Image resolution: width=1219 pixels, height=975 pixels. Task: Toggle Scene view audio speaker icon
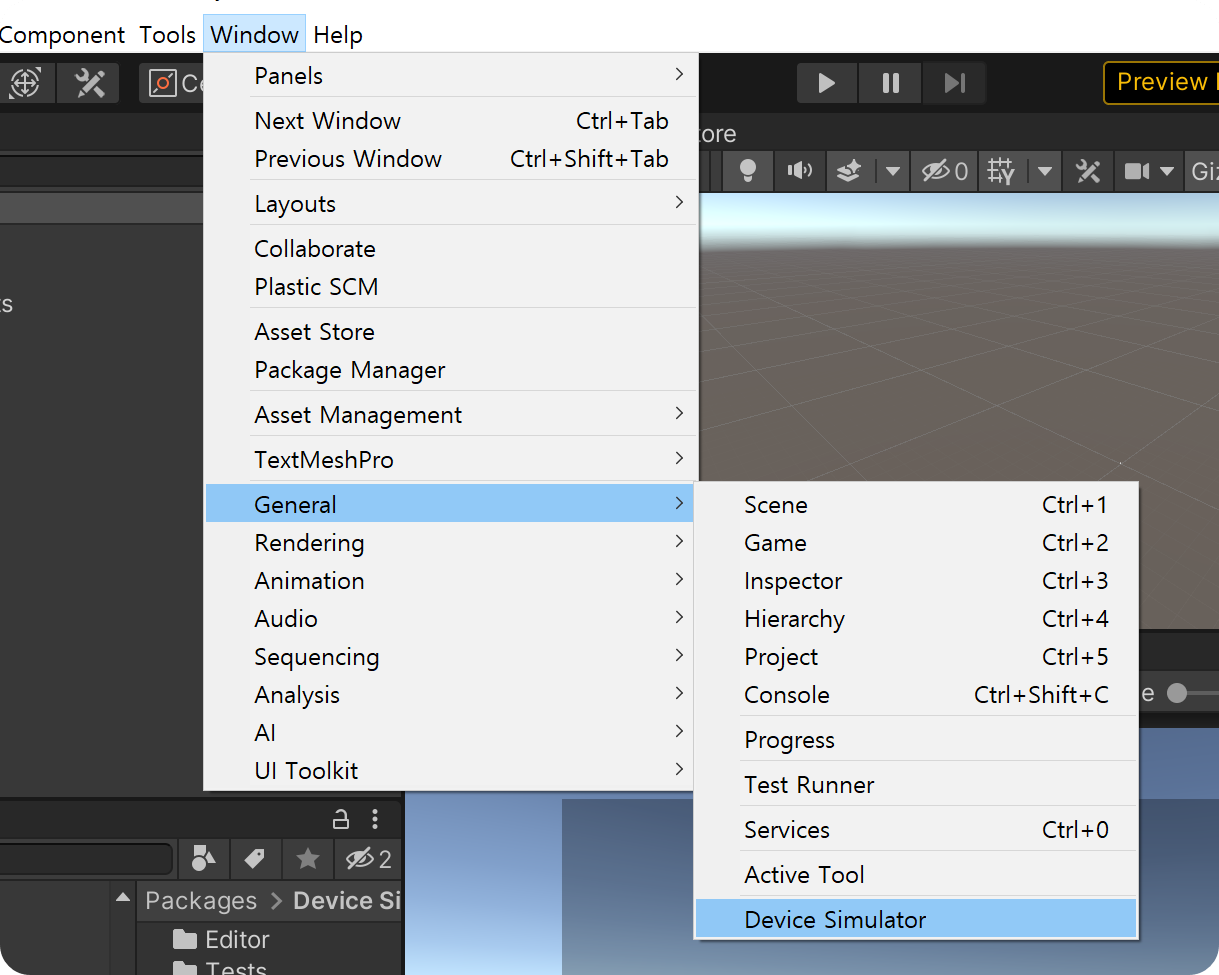(x=799, y=171)
